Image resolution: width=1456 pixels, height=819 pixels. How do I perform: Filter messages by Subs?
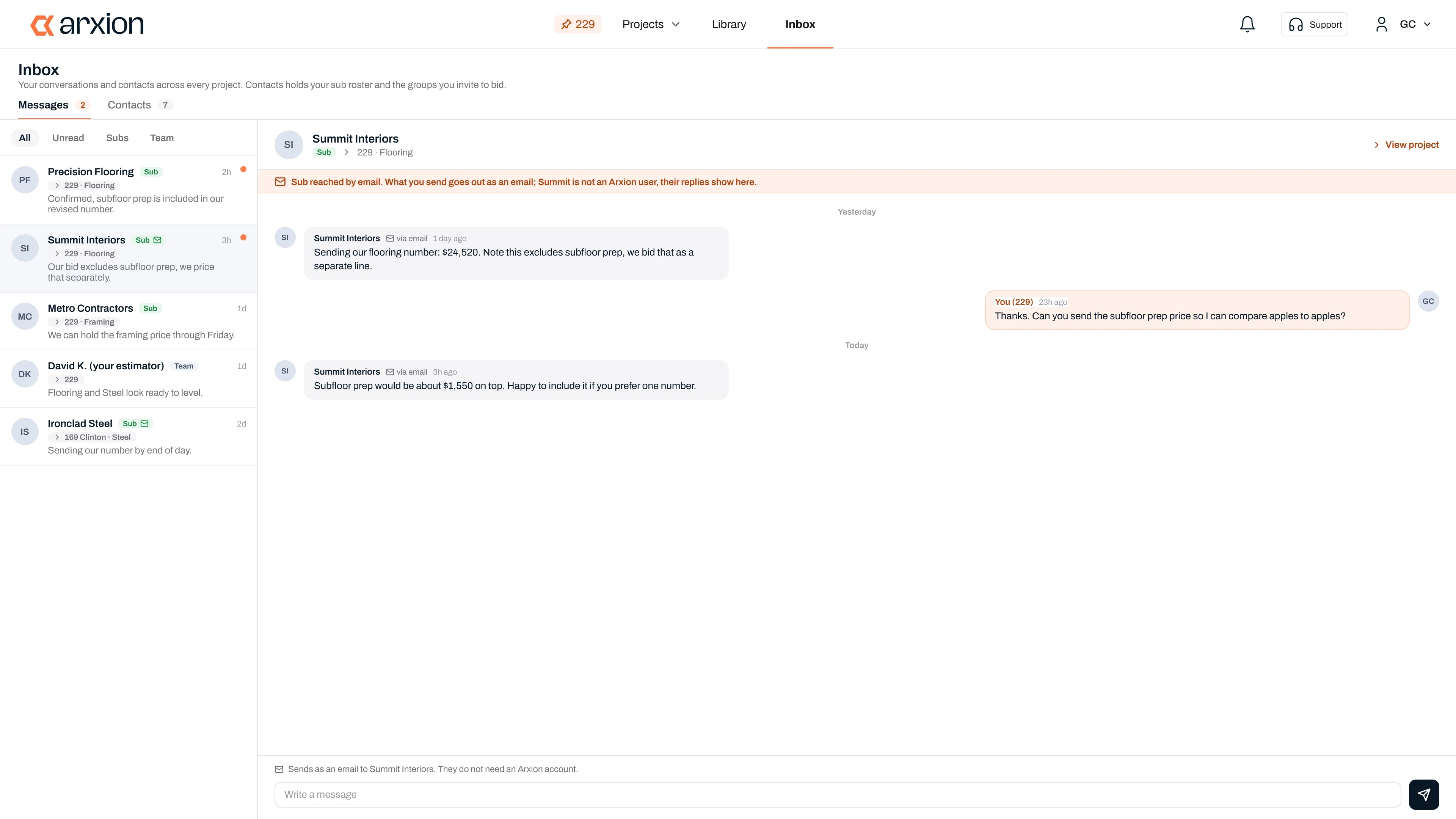117,138
